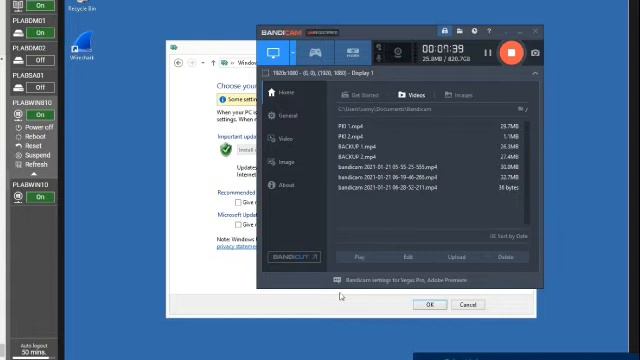640x360 pixels.
Task: Launch Bandicut from sidebar button
Action: 294,257
